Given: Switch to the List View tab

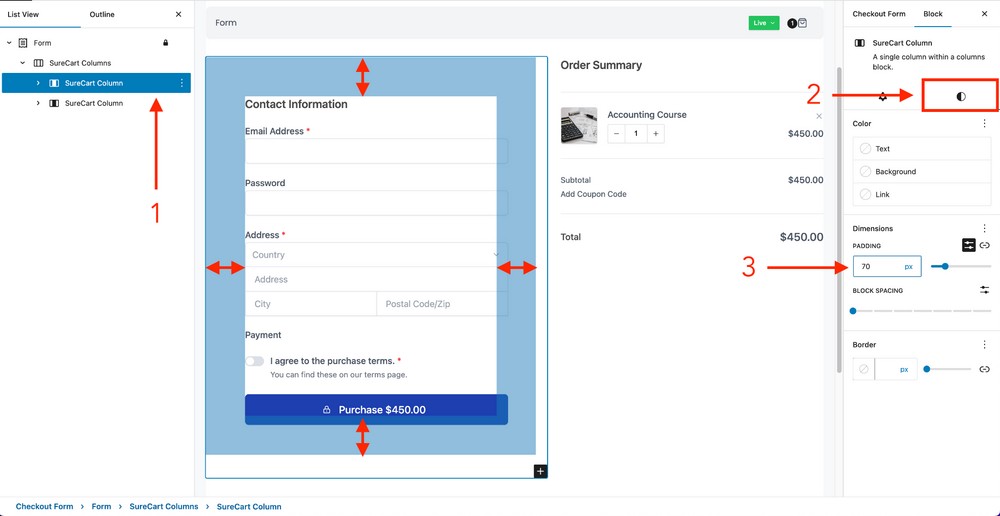Looking at the screenshot, I should click(23, 14).
